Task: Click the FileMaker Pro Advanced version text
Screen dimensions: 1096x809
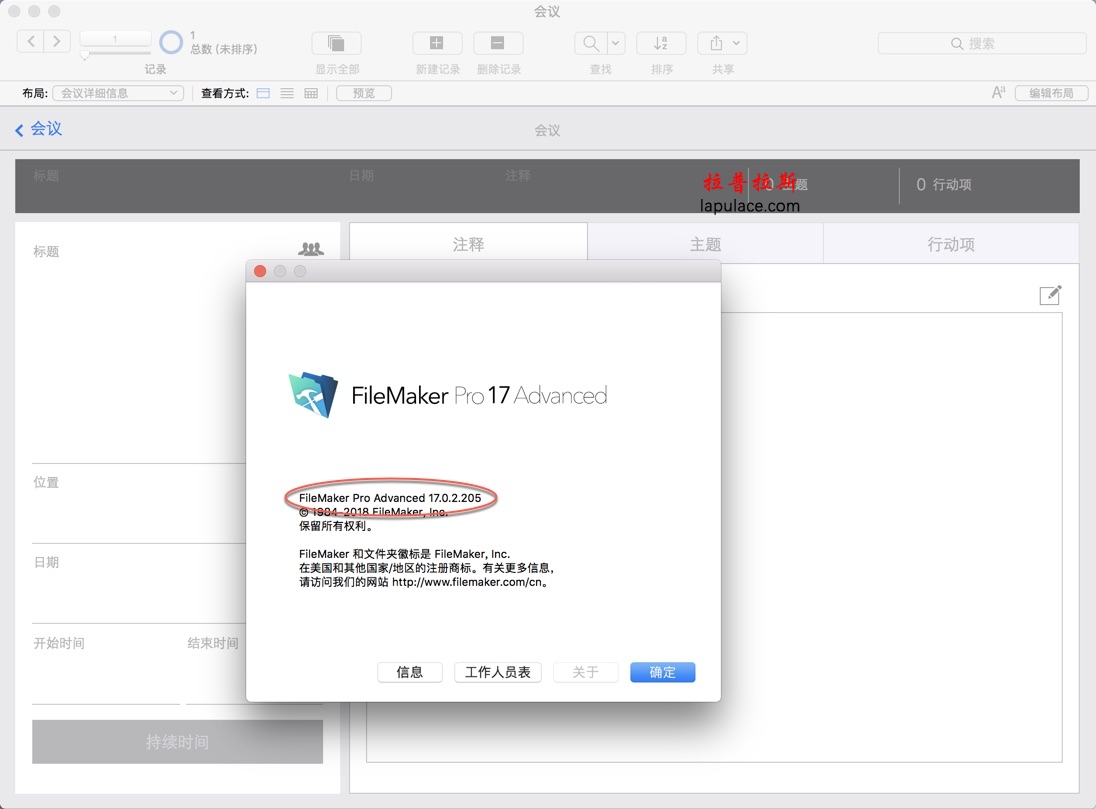Action: click(390, 498)
